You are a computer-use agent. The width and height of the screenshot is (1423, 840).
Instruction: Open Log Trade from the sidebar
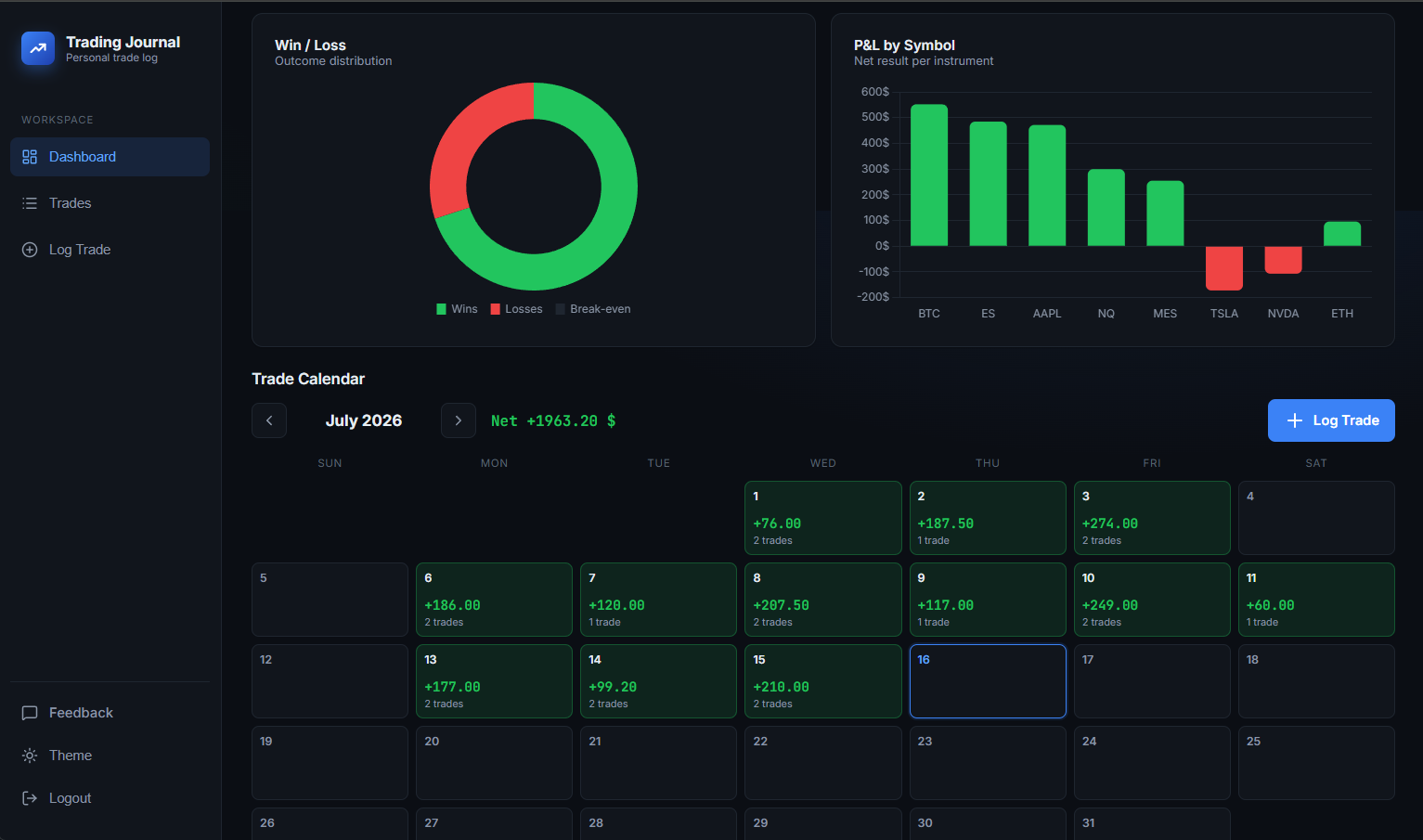click(110, 250)
